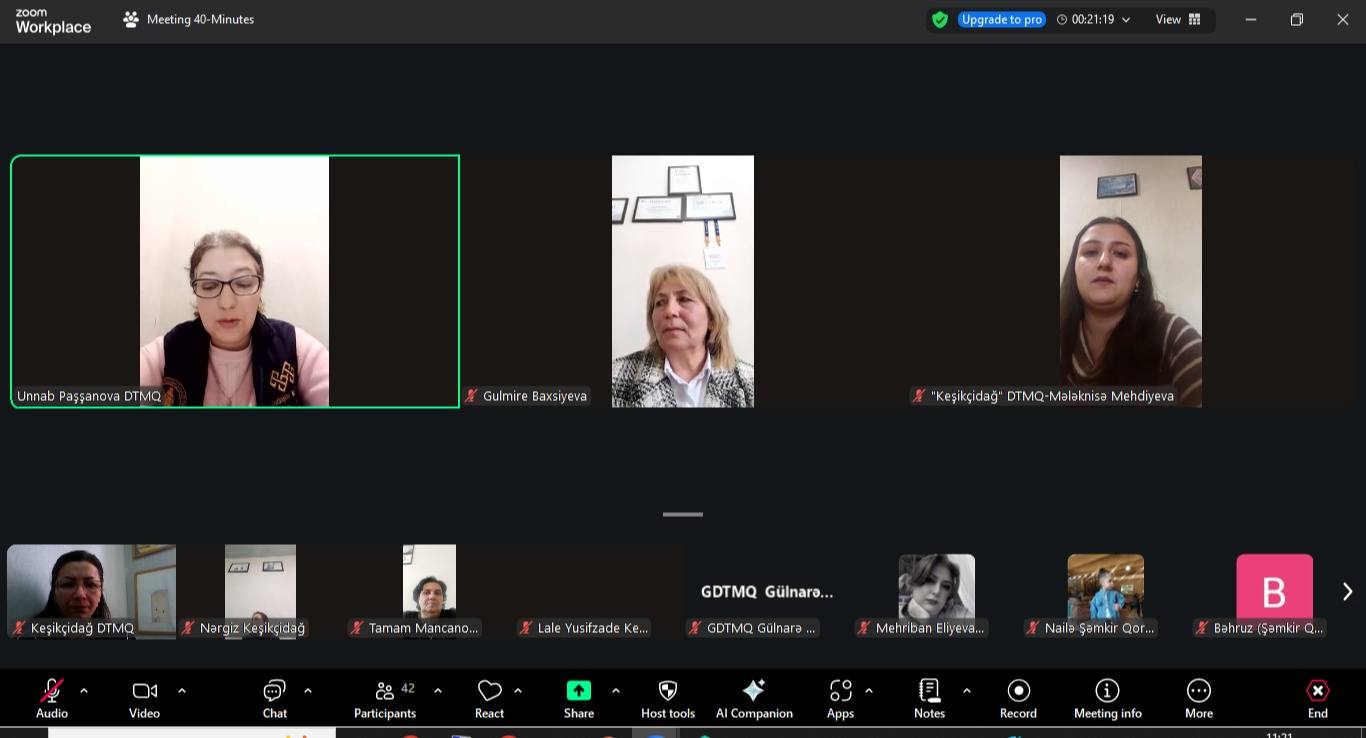
Task: Toggle camera with Video button
Action: click(144, 698)
